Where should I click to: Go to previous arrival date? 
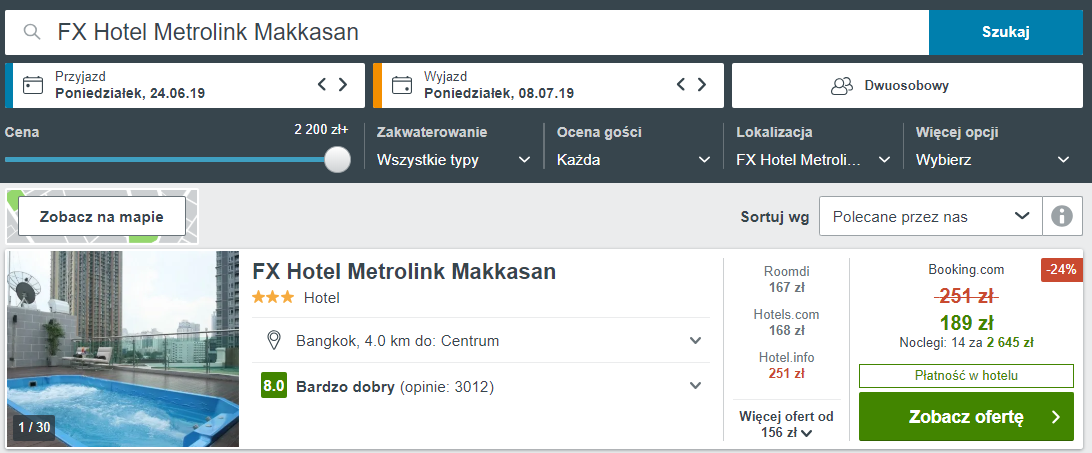pos(322,85)
